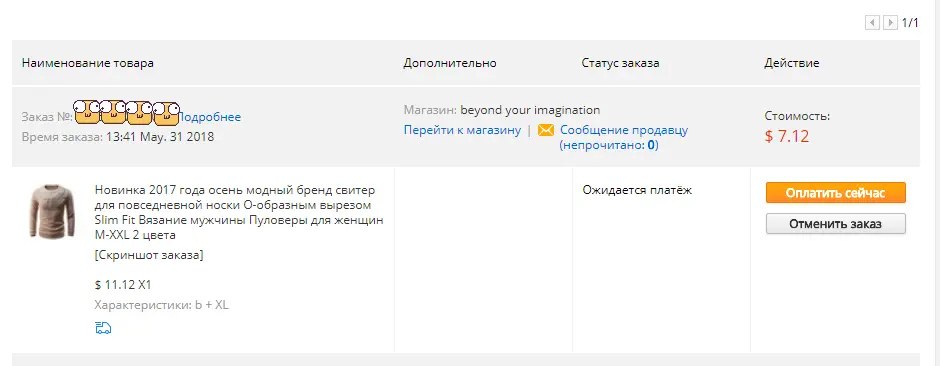Screen dimensions: 940x366
Task: Click the Статус заказа column header
Action: coord(620,63)
